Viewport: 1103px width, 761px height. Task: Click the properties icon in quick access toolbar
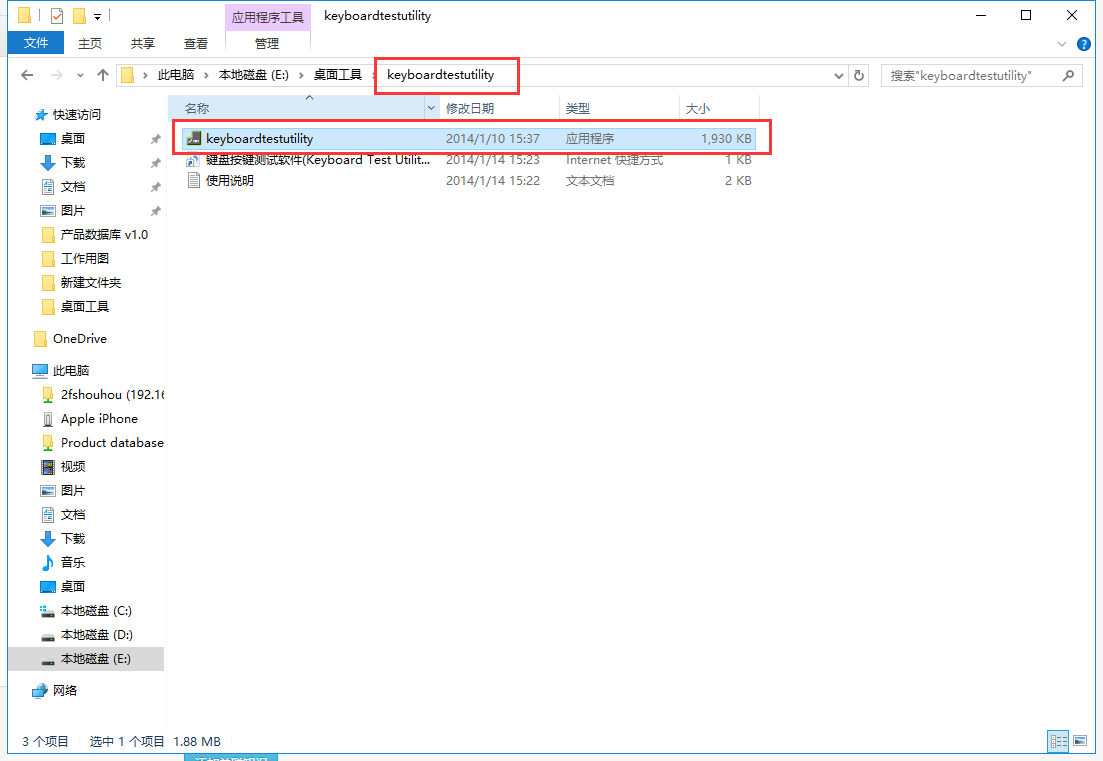tap(57, 15)
